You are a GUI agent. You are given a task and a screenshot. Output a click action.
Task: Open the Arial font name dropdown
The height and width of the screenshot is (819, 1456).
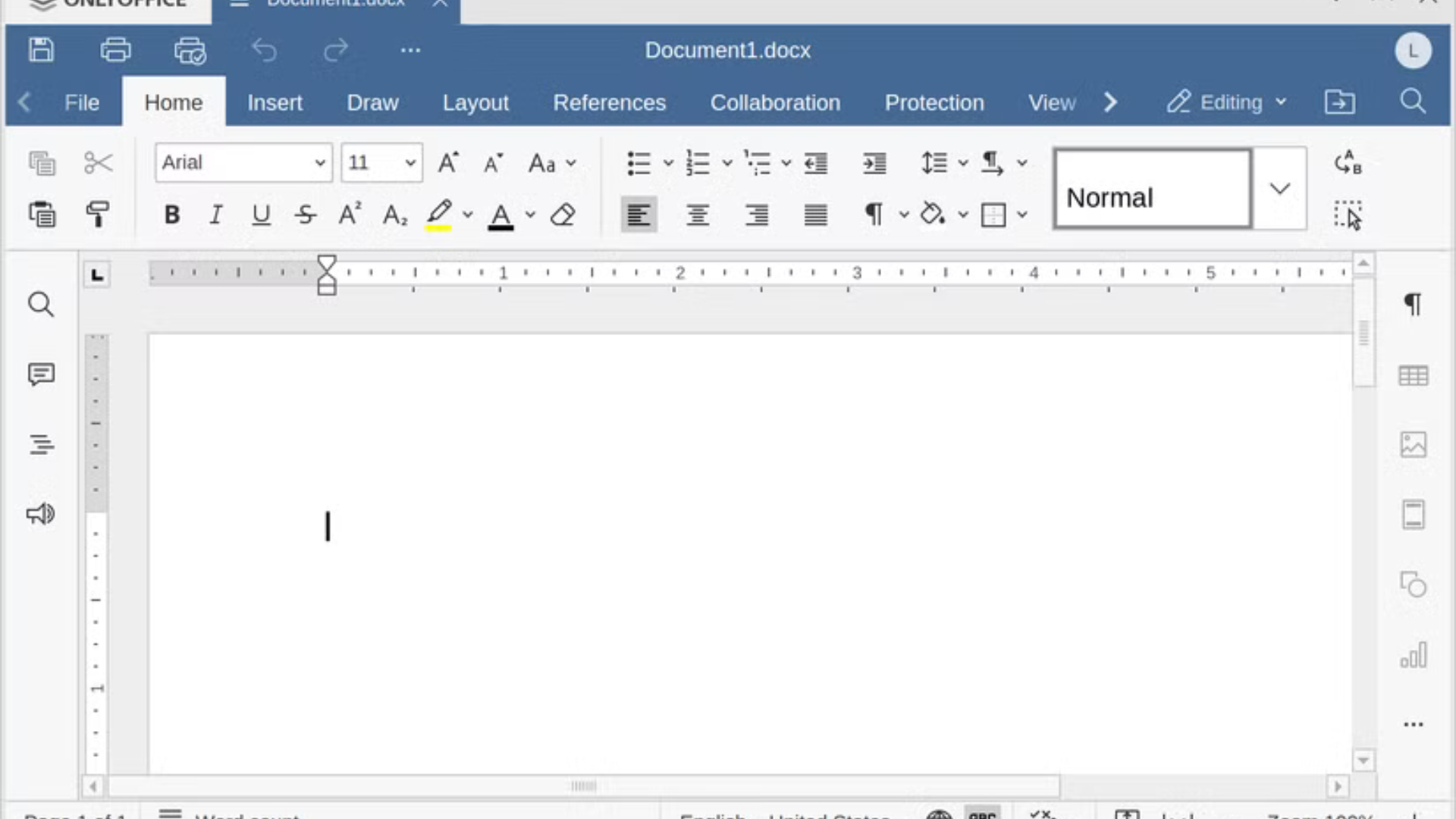319,163
